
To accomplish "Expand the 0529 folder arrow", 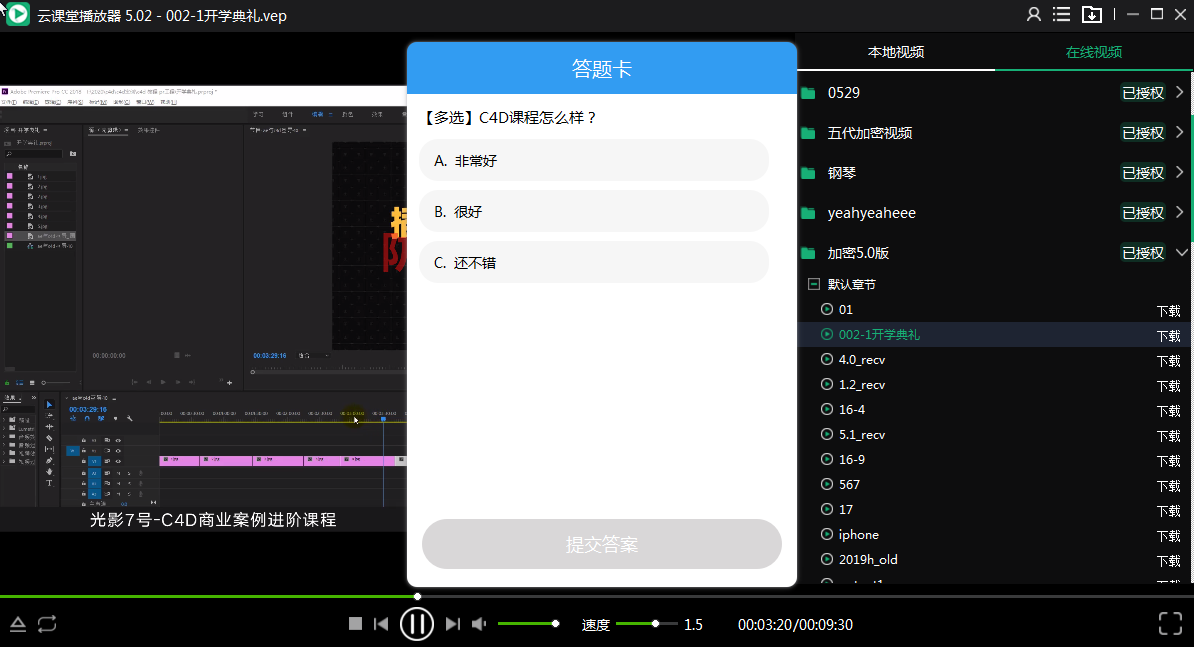I will 1182,92.
